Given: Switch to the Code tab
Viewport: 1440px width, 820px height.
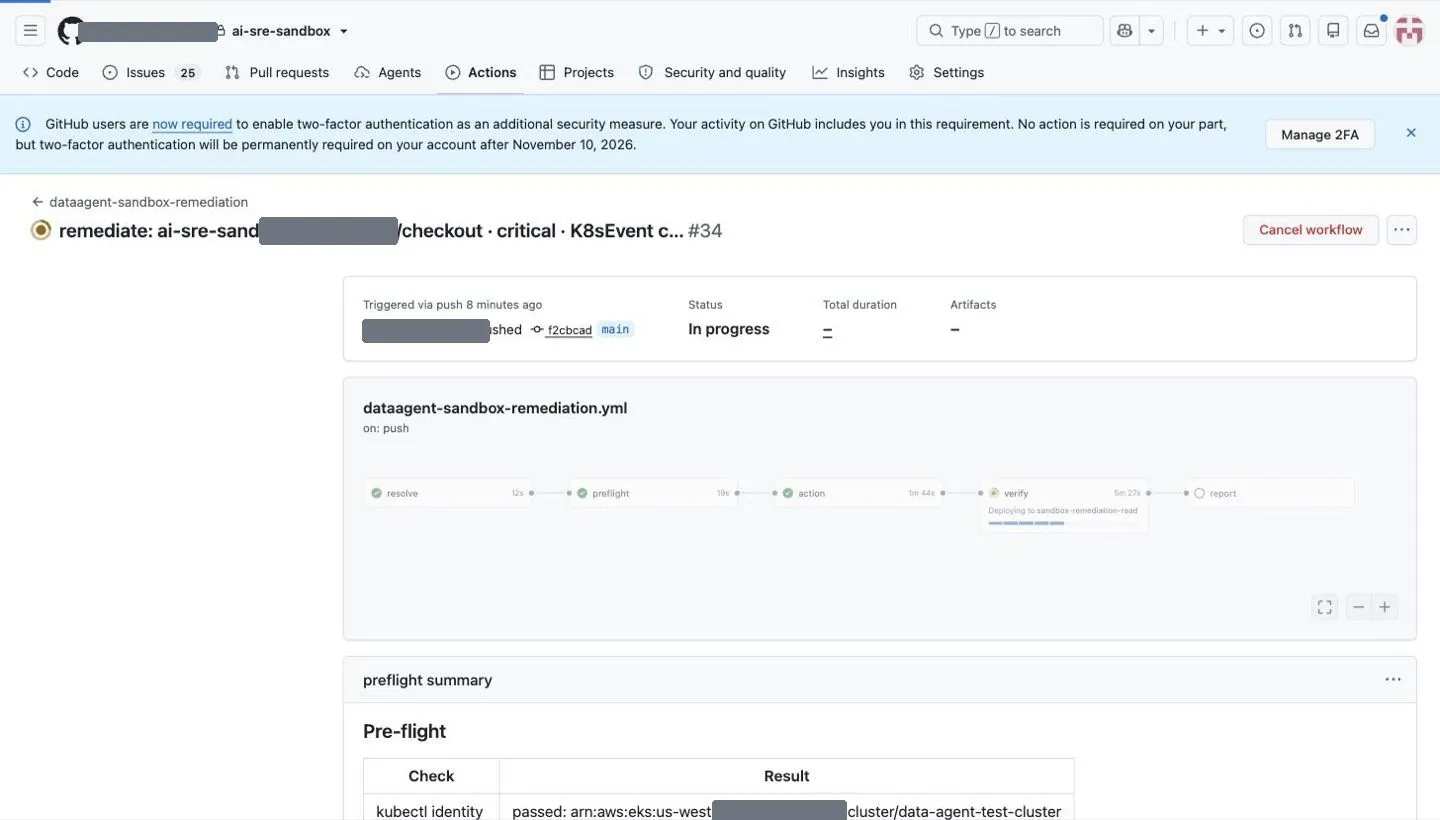Looking at the screenshot, I should pos(51,72).
